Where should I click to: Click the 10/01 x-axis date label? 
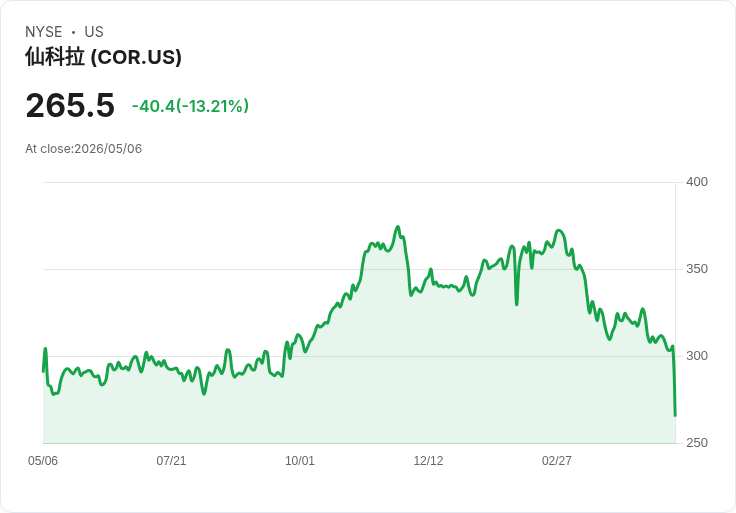tap(300, 460)
